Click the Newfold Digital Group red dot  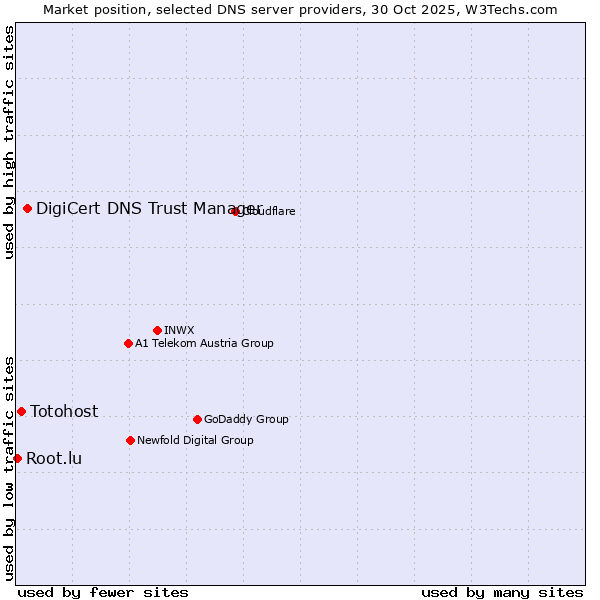coord(131,440)
